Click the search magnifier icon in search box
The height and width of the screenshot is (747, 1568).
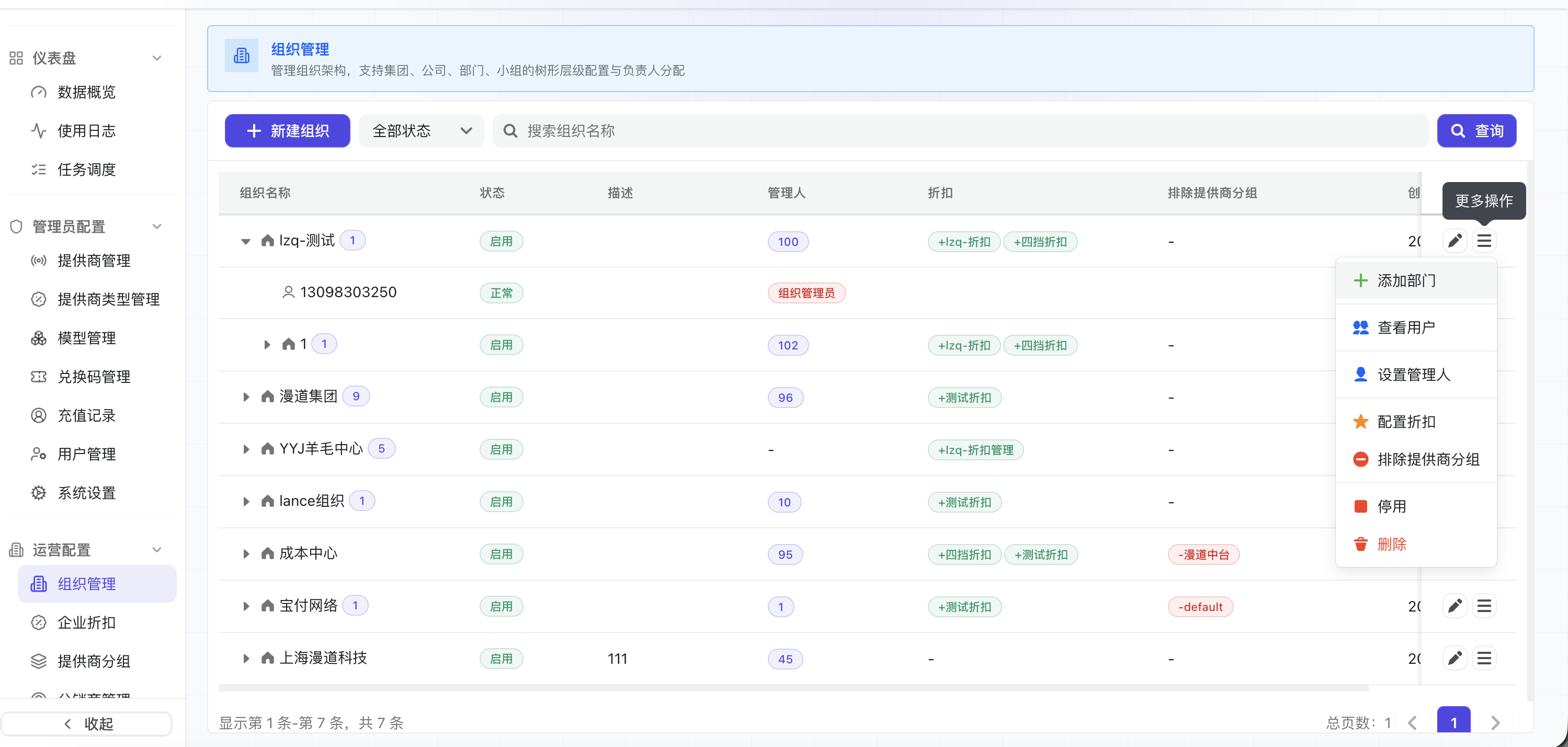pyautogui.click(x=510, y=131)
